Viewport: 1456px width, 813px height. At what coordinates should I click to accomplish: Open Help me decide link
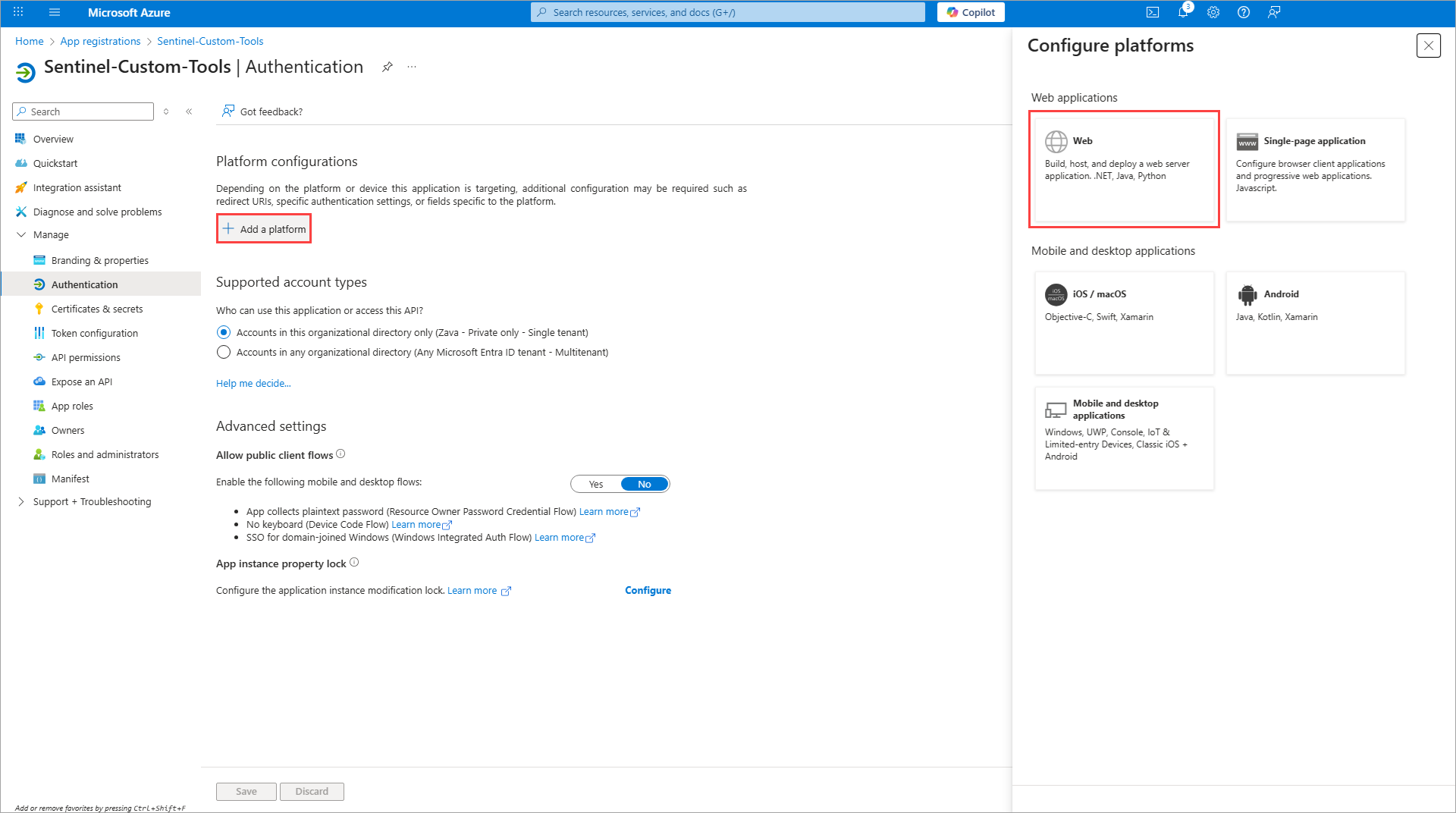tap(253, 383)
